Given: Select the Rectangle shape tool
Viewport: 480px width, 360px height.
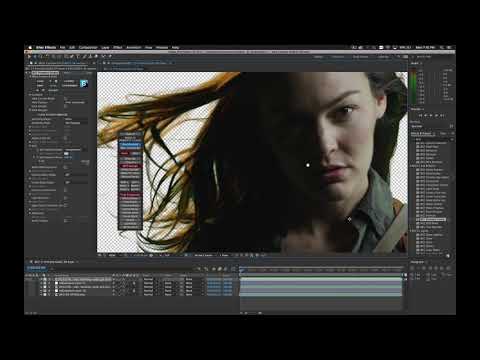Looking at the screenshot, I should coord(66,57).
